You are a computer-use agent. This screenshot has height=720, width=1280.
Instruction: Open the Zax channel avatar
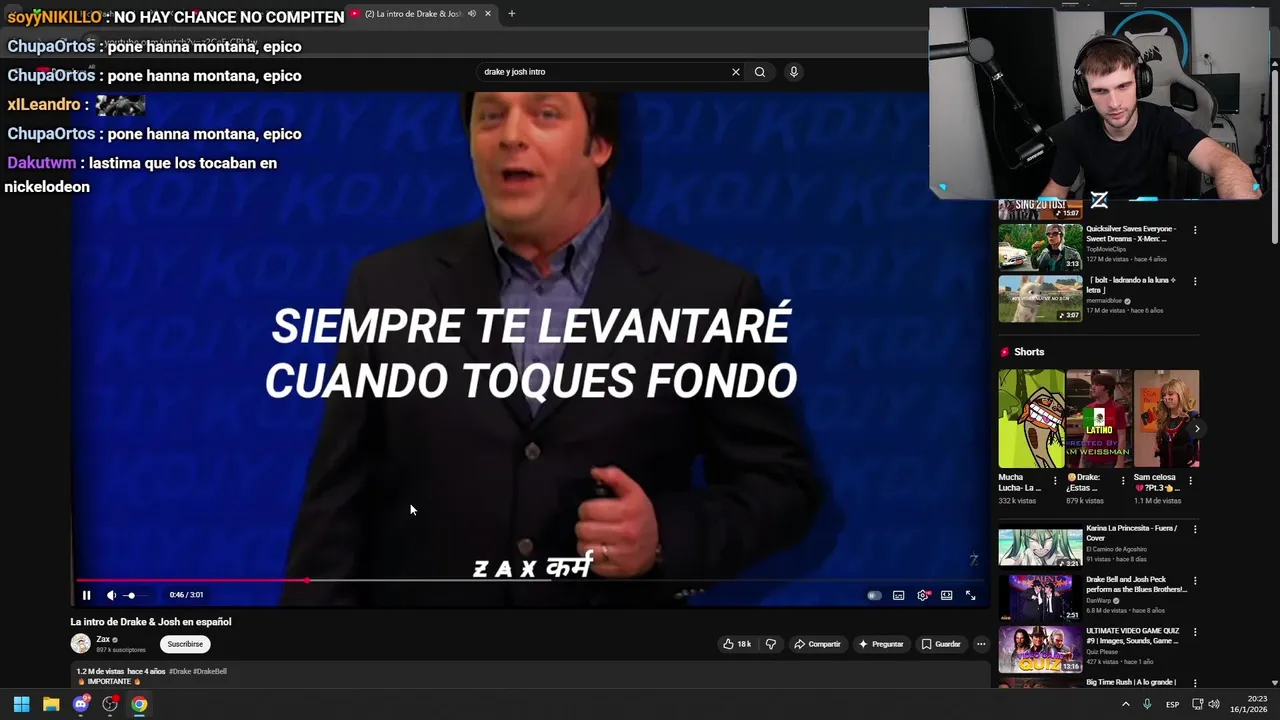point(80,643)
